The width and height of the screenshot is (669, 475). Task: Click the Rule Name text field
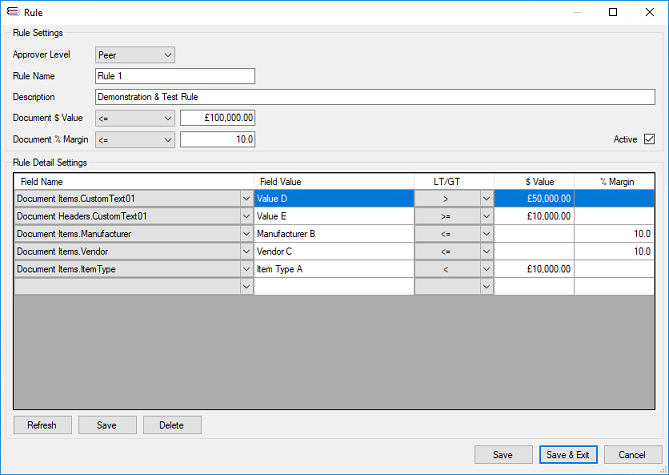[x=175, y=76]
